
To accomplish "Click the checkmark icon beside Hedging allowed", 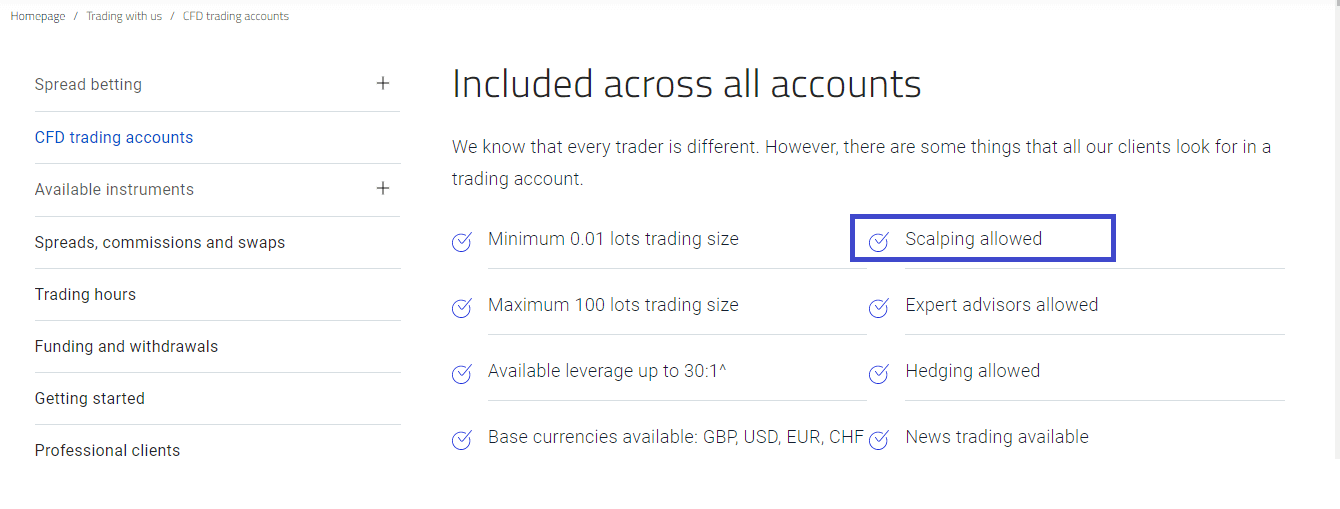I will click(x=879, y=373).
